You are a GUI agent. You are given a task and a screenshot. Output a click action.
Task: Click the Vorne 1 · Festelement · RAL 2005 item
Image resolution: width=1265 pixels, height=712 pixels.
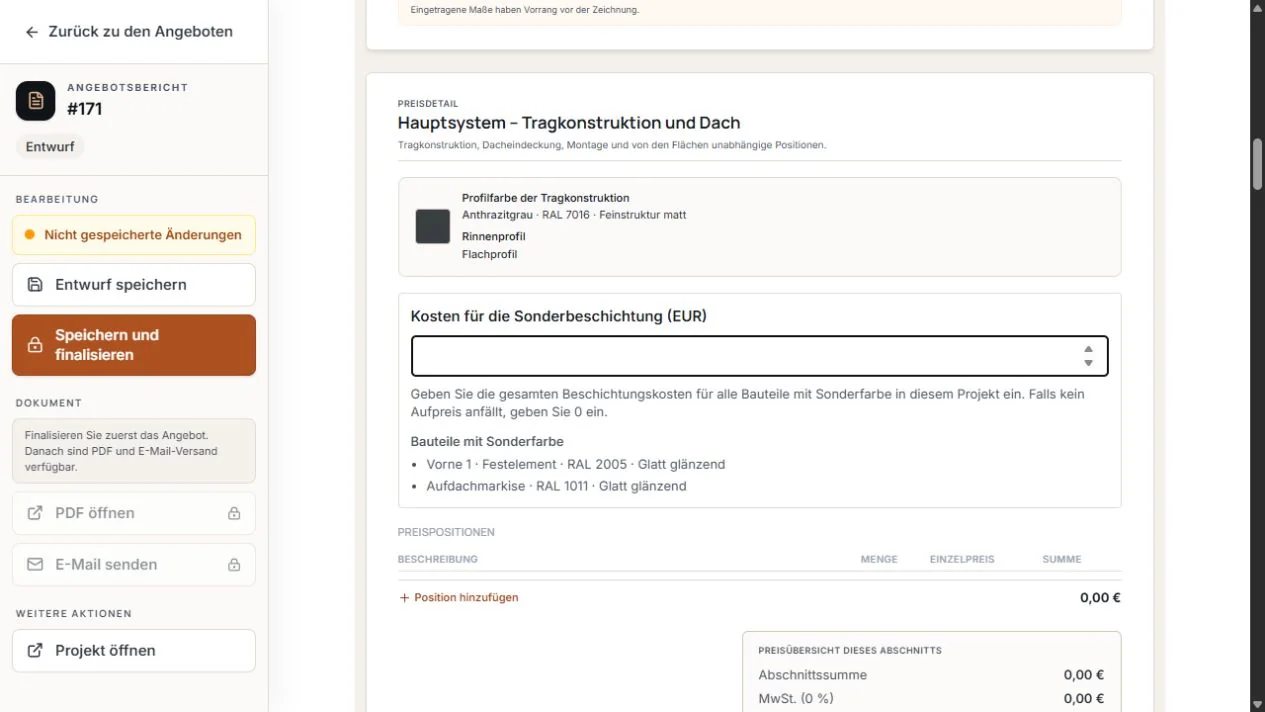(x=576, y=465)
